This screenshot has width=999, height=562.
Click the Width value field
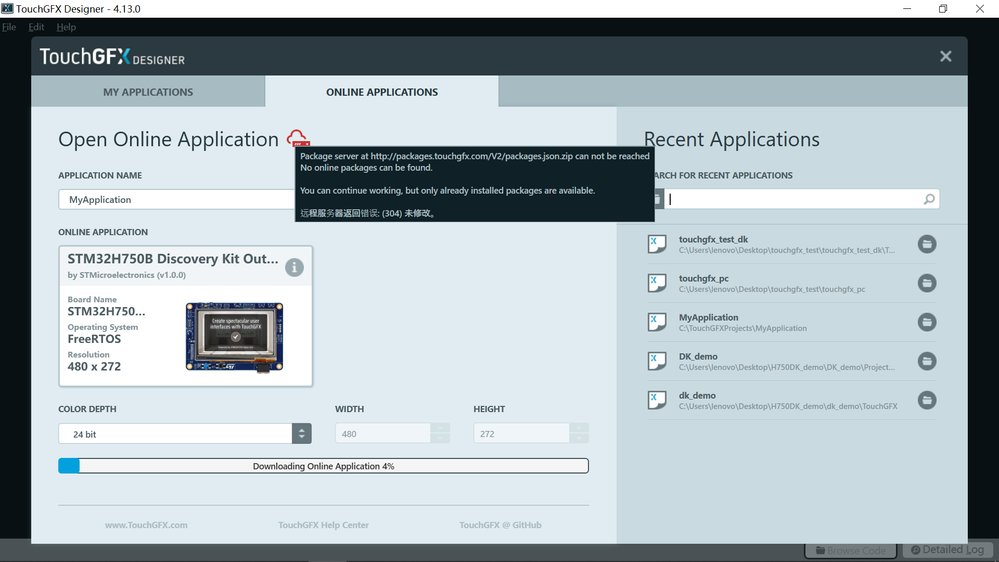[x=383, y=433]
